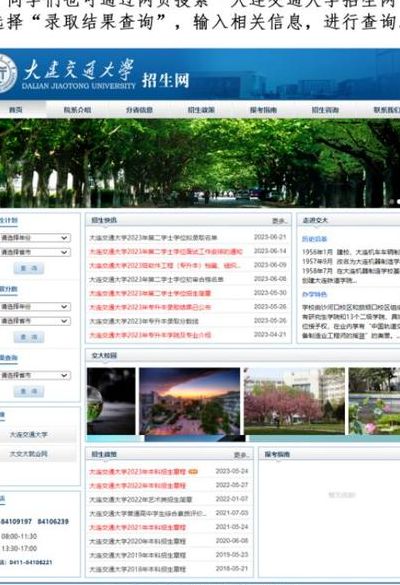The image size is (400, 585).
Task: Click the 查询 button under enrollment plan section
Action: (29, 268)
